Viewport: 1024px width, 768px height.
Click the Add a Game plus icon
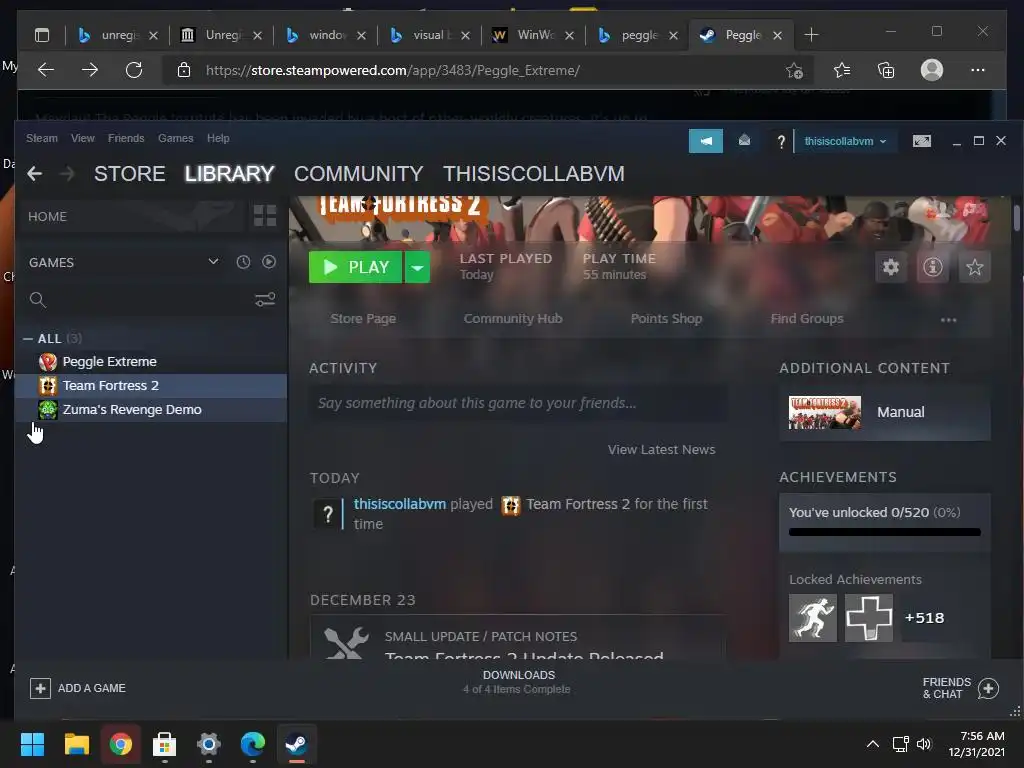click(40, 688)
